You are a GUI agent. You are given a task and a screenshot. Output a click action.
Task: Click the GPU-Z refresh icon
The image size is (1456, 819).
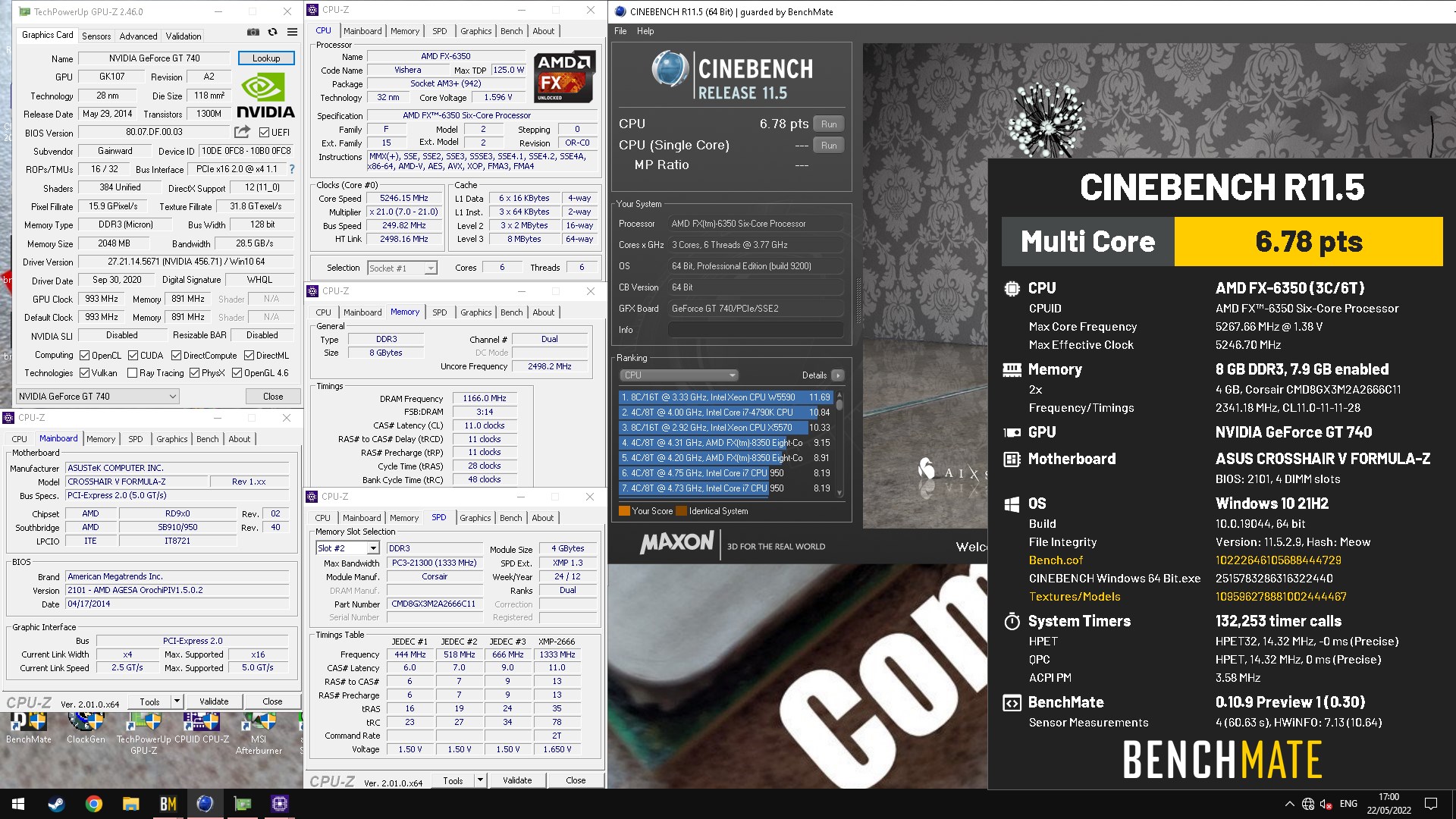tap(272, 33)
